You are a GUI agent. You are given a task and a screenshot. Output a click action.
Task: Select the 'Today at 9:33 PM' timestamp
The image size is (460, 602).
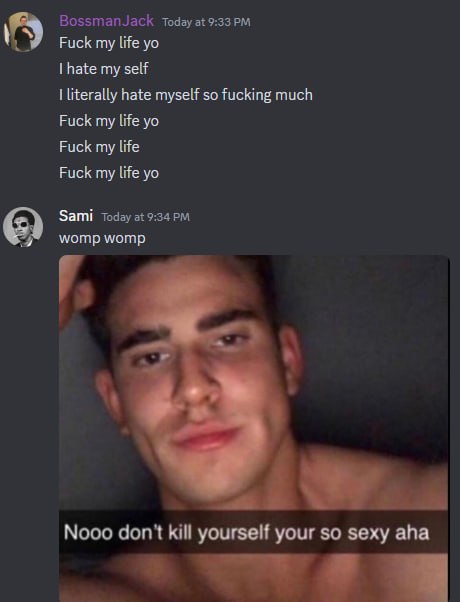click(206, 22)
